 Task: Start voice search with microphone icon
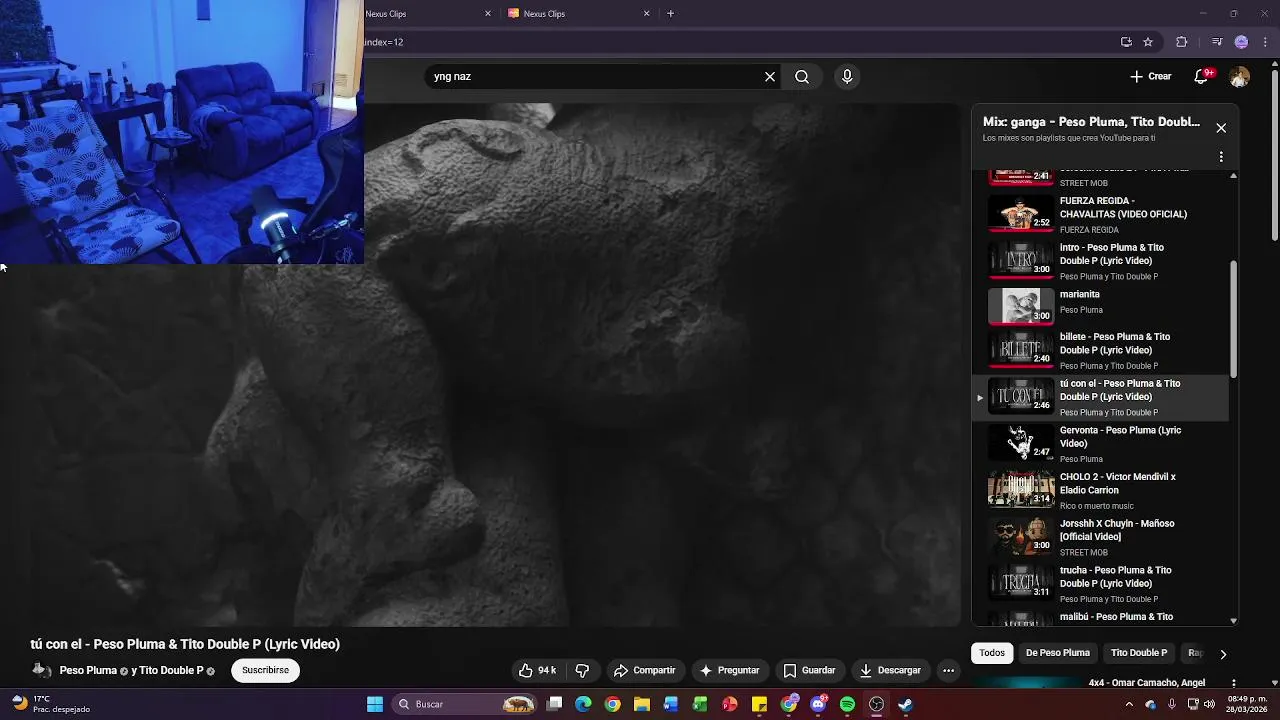point(847,77)
